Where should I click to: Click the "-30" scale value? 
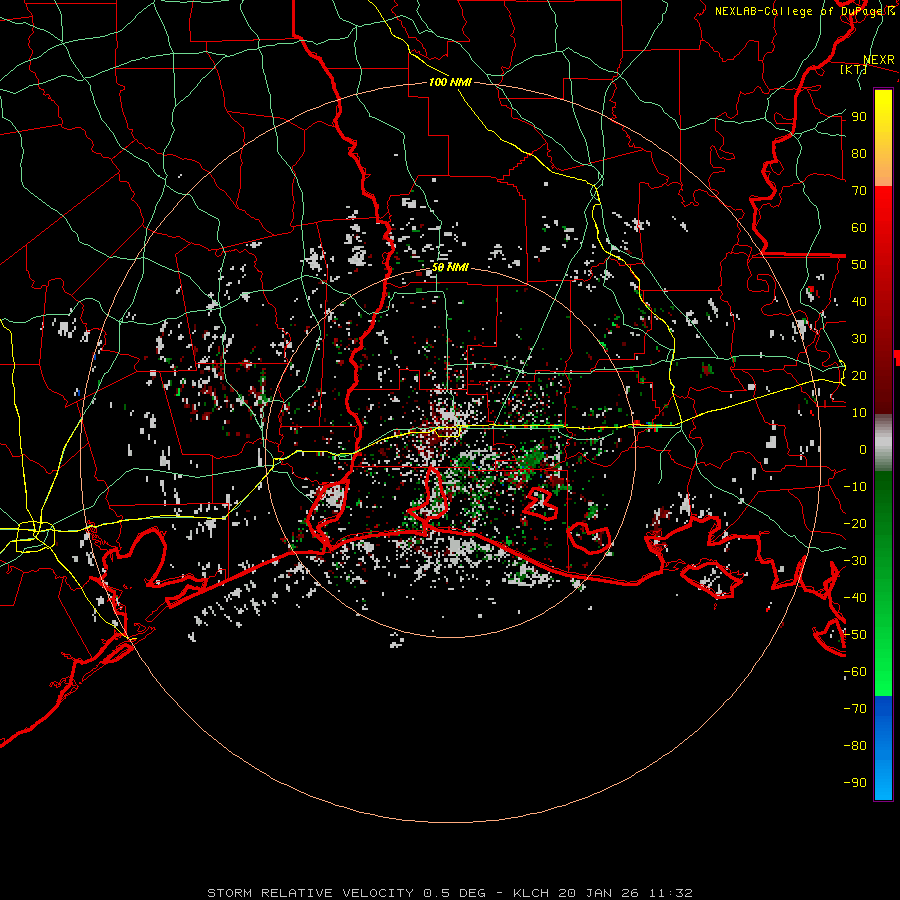click(x=855, y=561)
